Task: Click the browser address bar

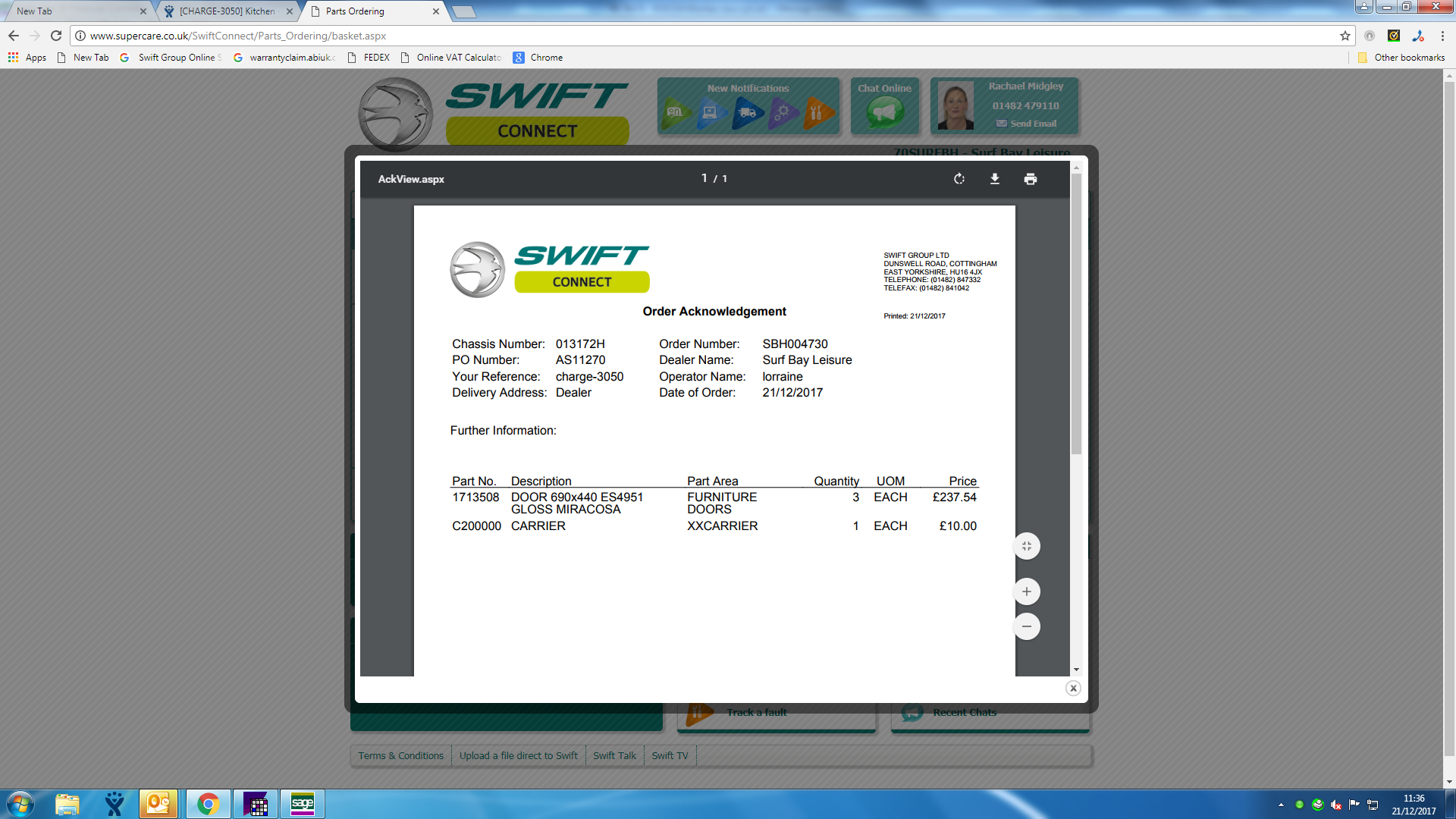Action: pyautogui.click(x=682, y=36)
